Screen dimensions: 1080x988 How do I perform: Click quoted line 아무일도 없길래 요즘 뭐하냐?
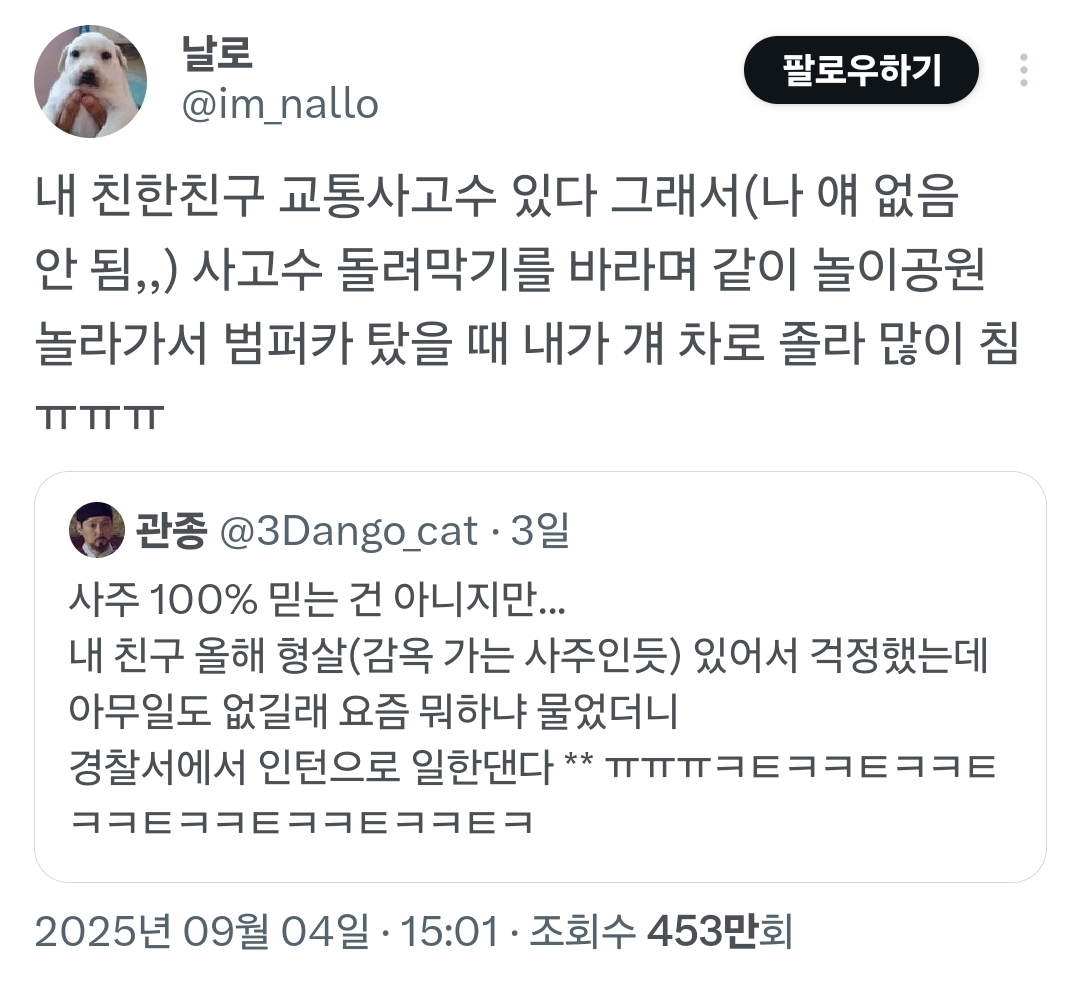tap(374, 710)
